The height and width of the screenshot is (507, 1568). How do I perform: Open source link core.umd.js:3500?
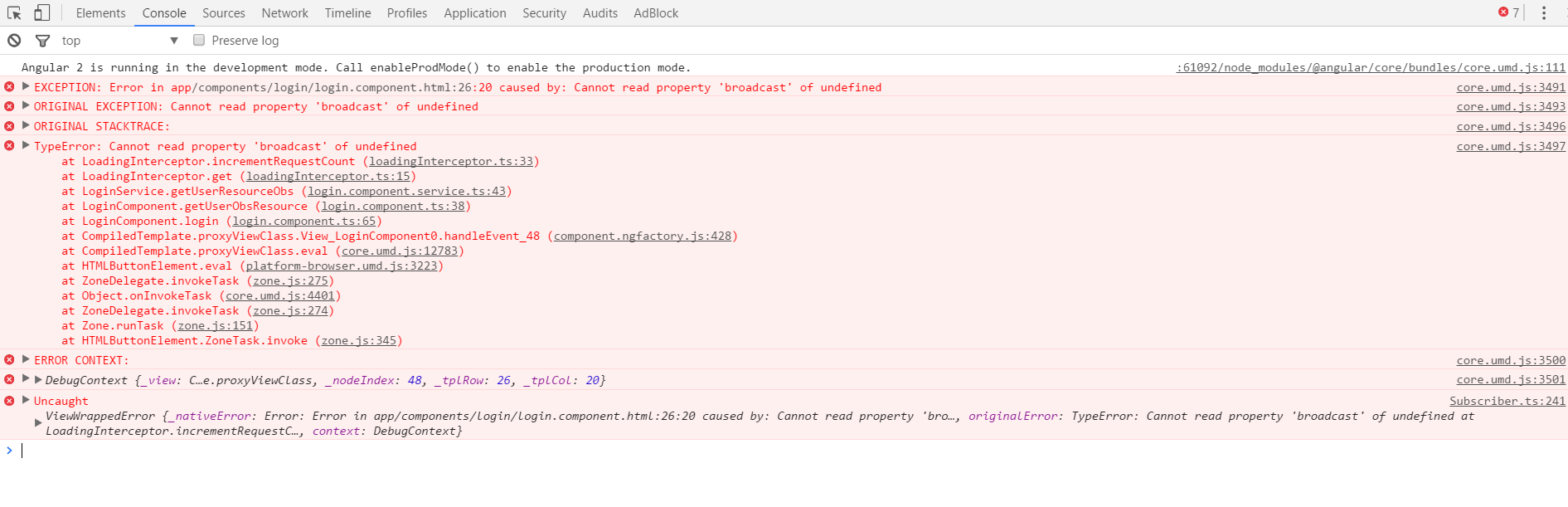(1511, 360)
